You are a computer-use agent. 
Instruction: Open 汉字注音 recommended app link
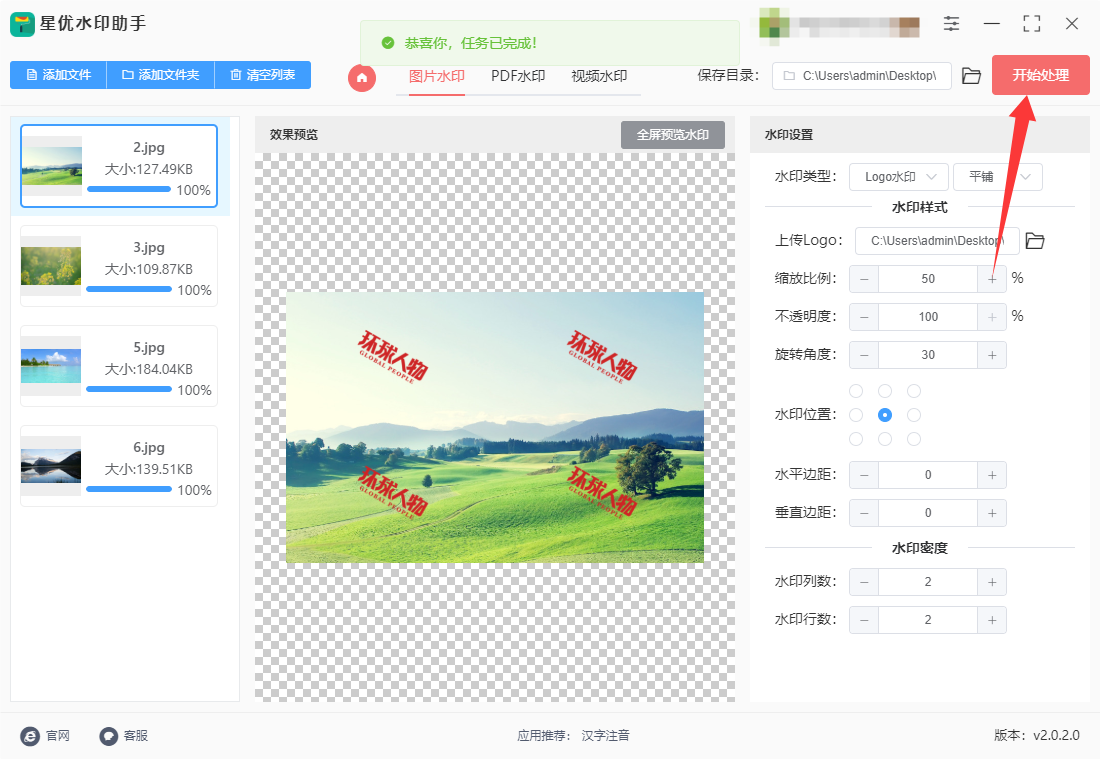pyautogui.click(x=605, y=735)
